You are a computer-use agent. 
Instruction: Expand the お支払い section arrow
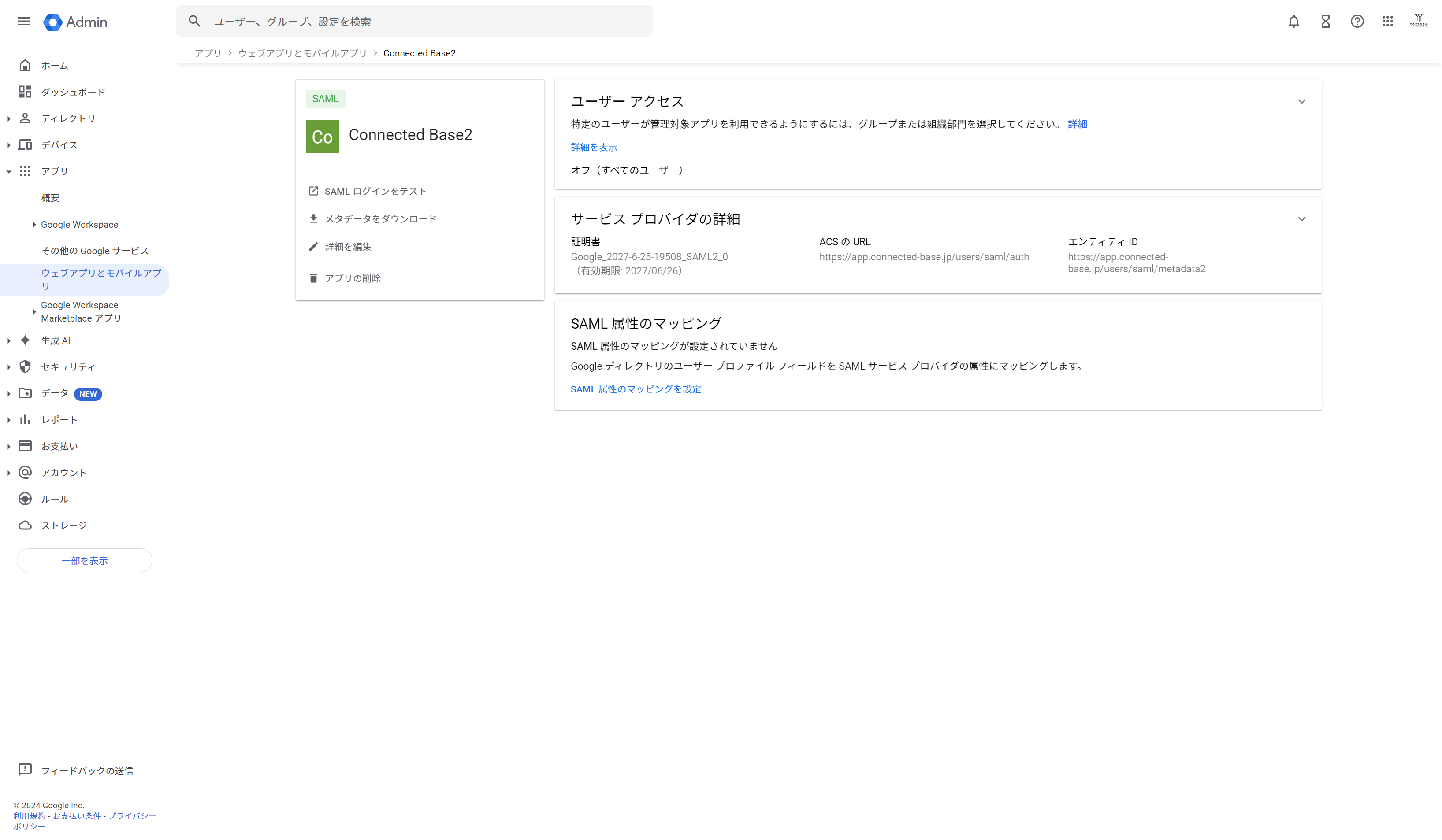click(x=8, y=446)
